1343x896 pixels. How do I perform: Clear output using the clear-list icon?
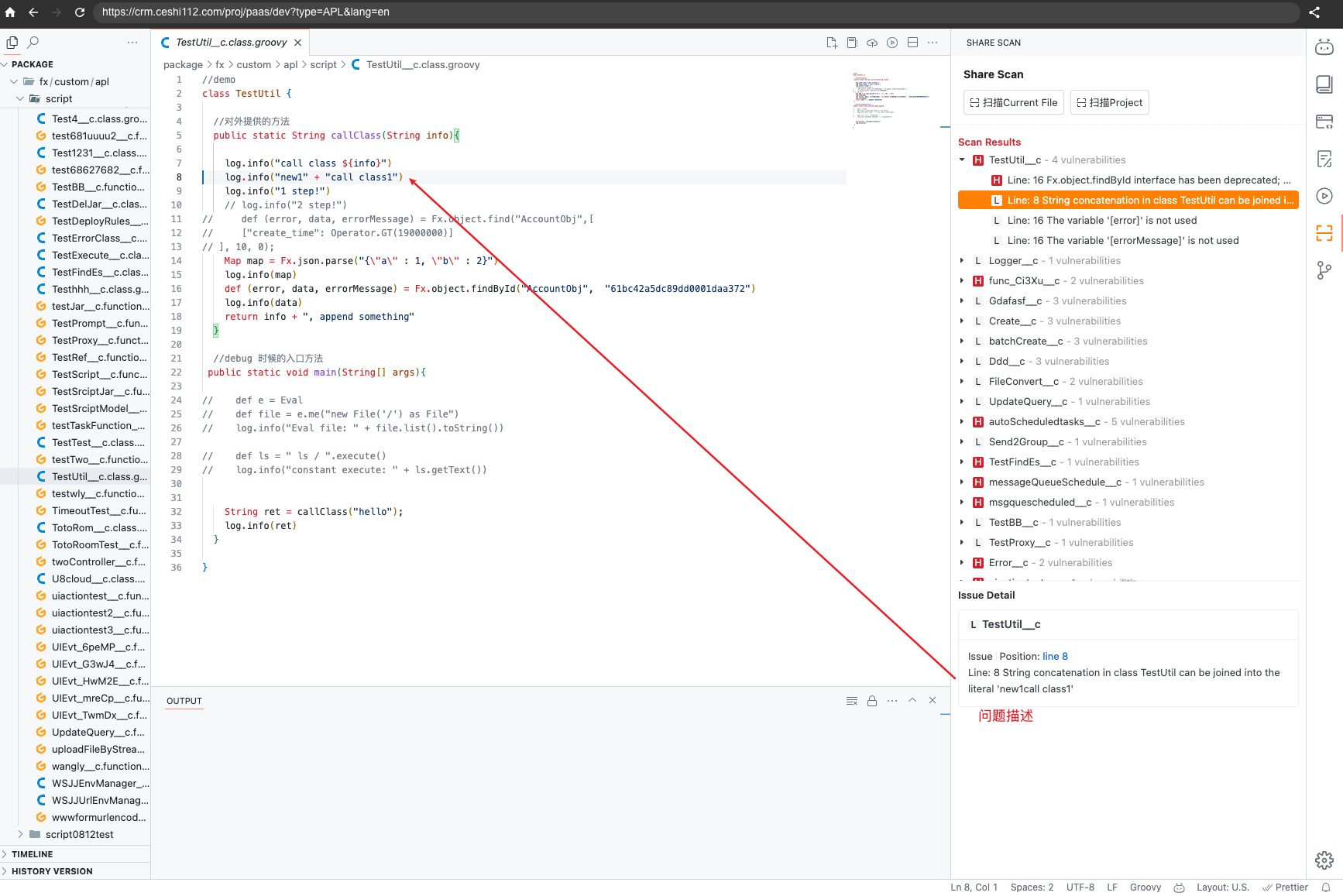click(x=852, y=701)
